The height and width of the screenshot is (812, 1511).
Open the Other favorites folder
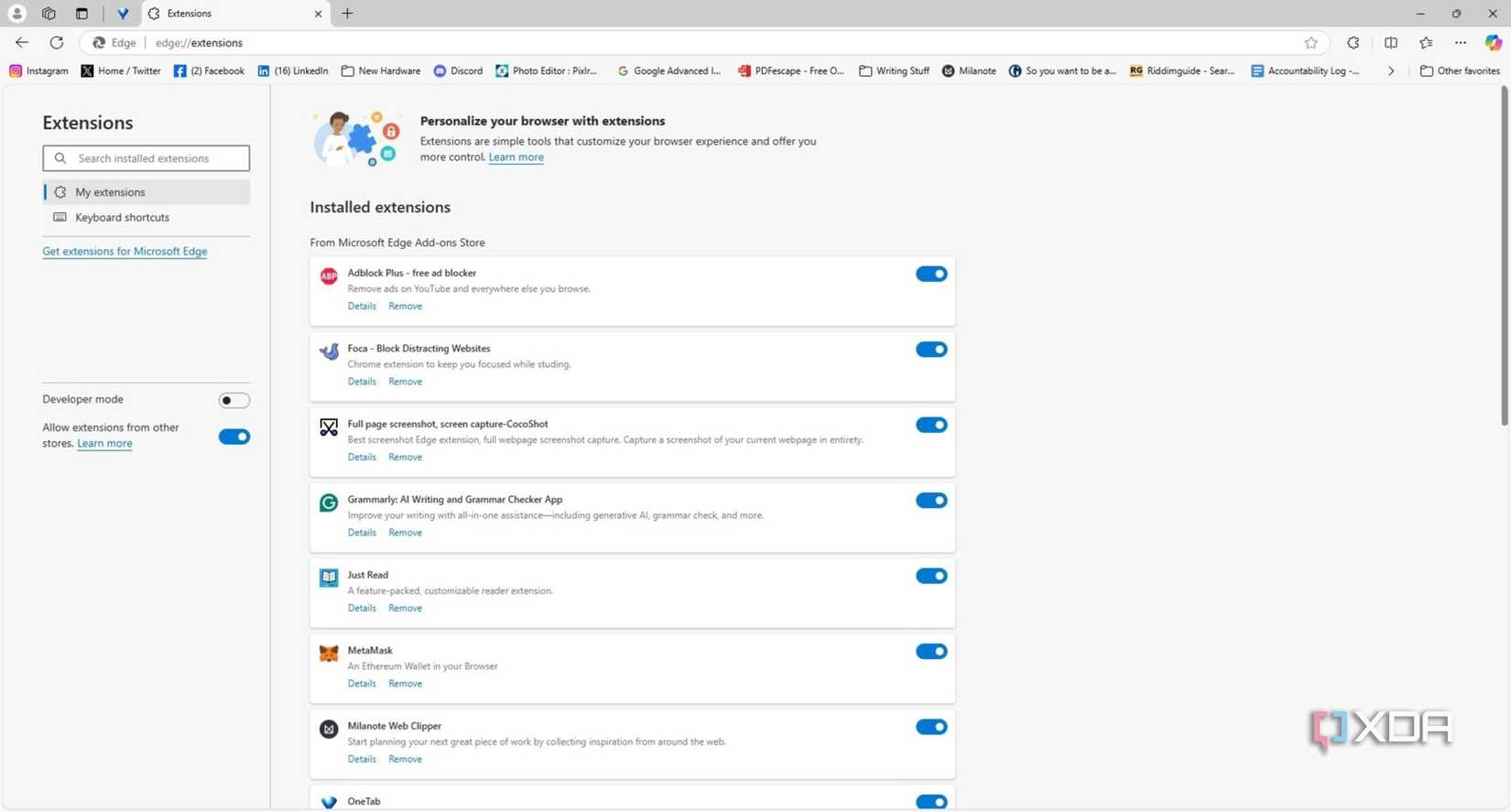(x=1460, y=70)
